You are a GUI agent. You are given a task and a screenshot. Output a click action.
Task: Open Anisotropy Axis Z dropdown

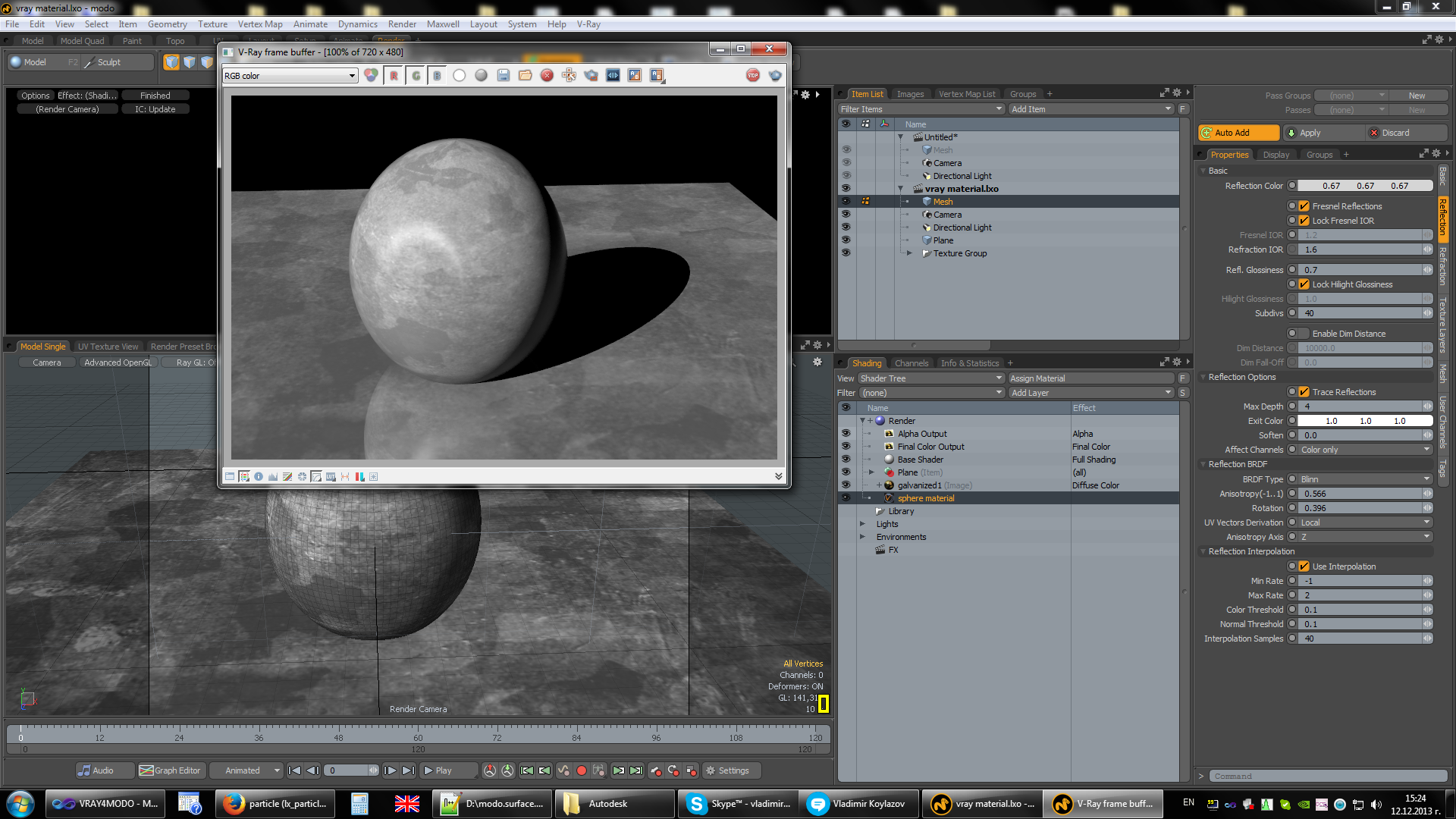tap(1365, 537)
